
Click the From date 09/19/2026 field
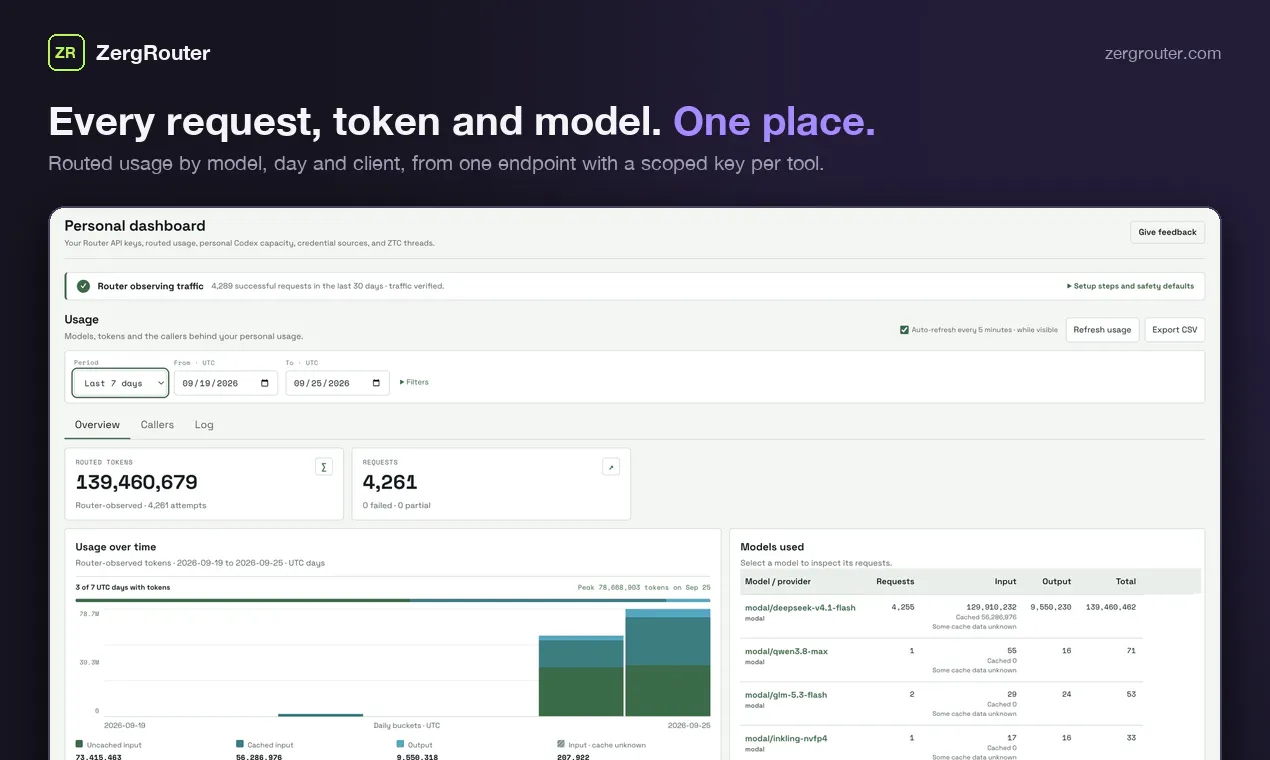click(226, 383)
